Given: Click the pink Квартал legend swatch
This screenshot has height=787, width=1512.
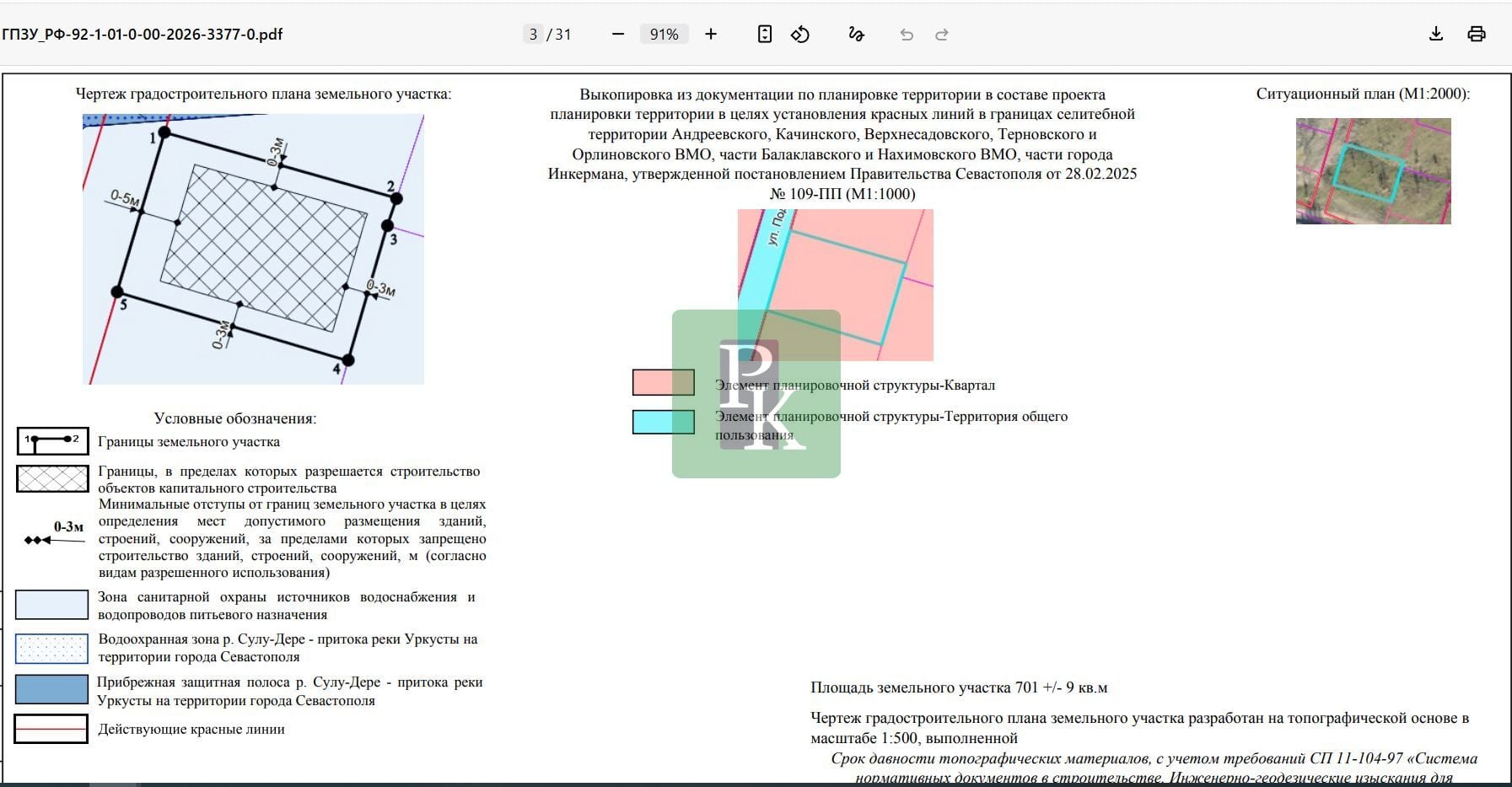Looking at the screenshot, I should 664,382.
